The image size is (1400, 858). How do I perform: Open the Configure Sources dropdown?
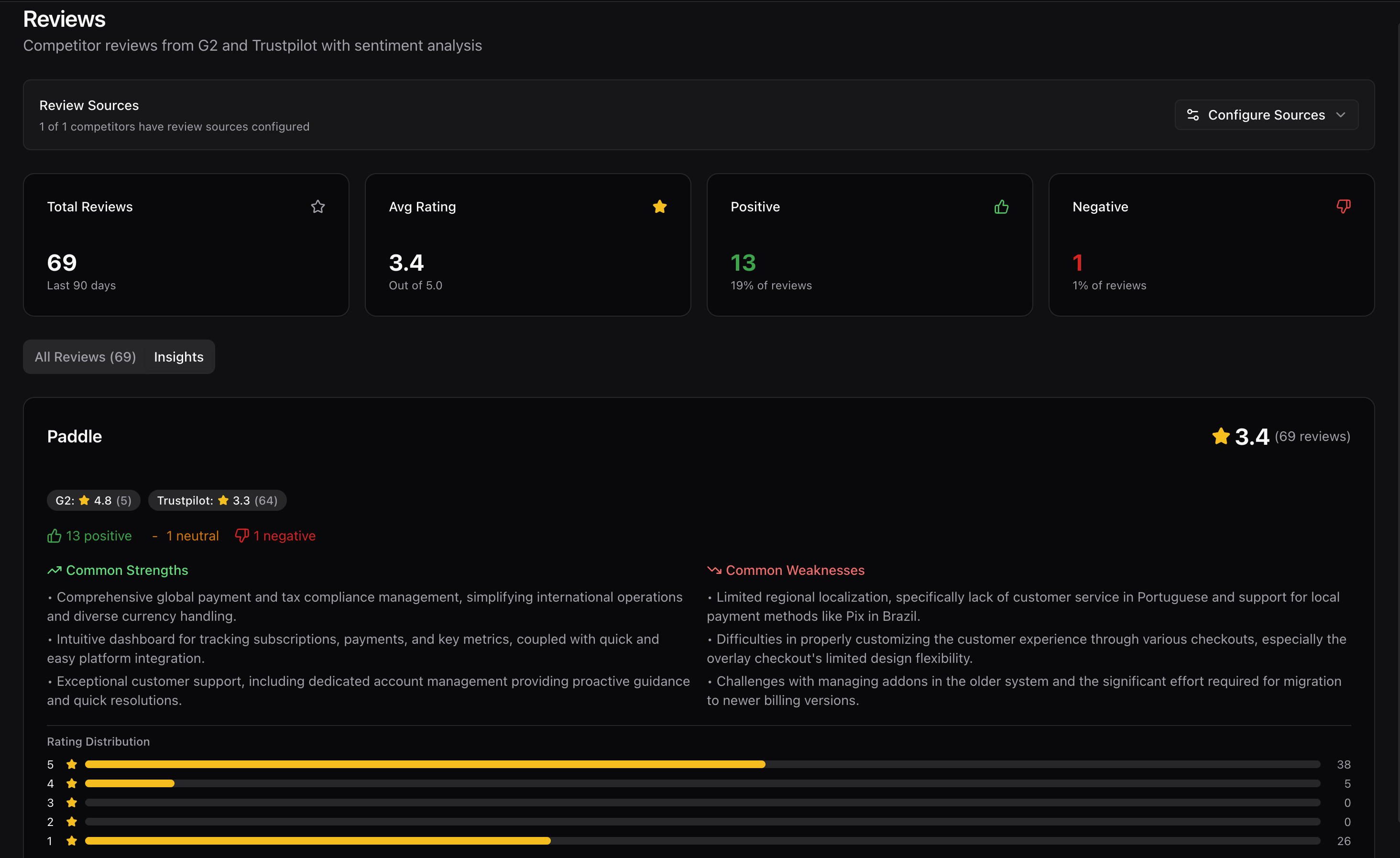click(x=1266, y=115)
